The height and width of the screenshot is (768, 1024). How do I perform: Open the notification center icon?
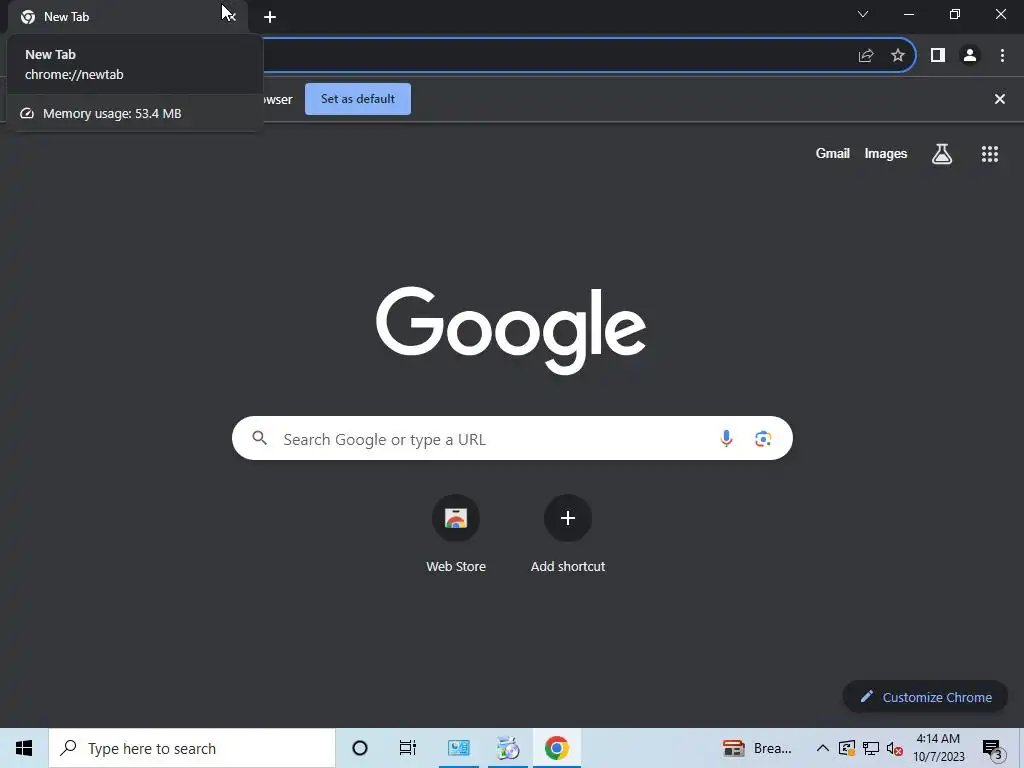pos(992,748)
